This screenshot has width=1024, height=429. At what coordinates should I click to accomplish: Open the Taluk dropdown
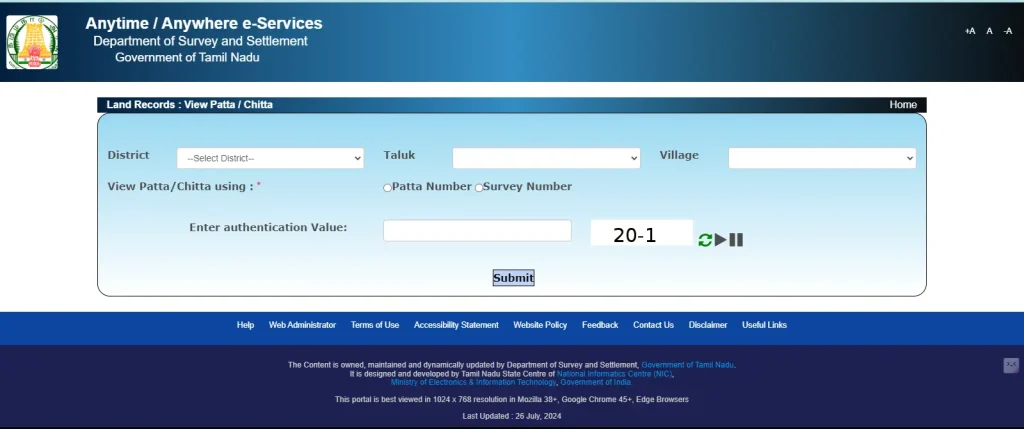546,158
